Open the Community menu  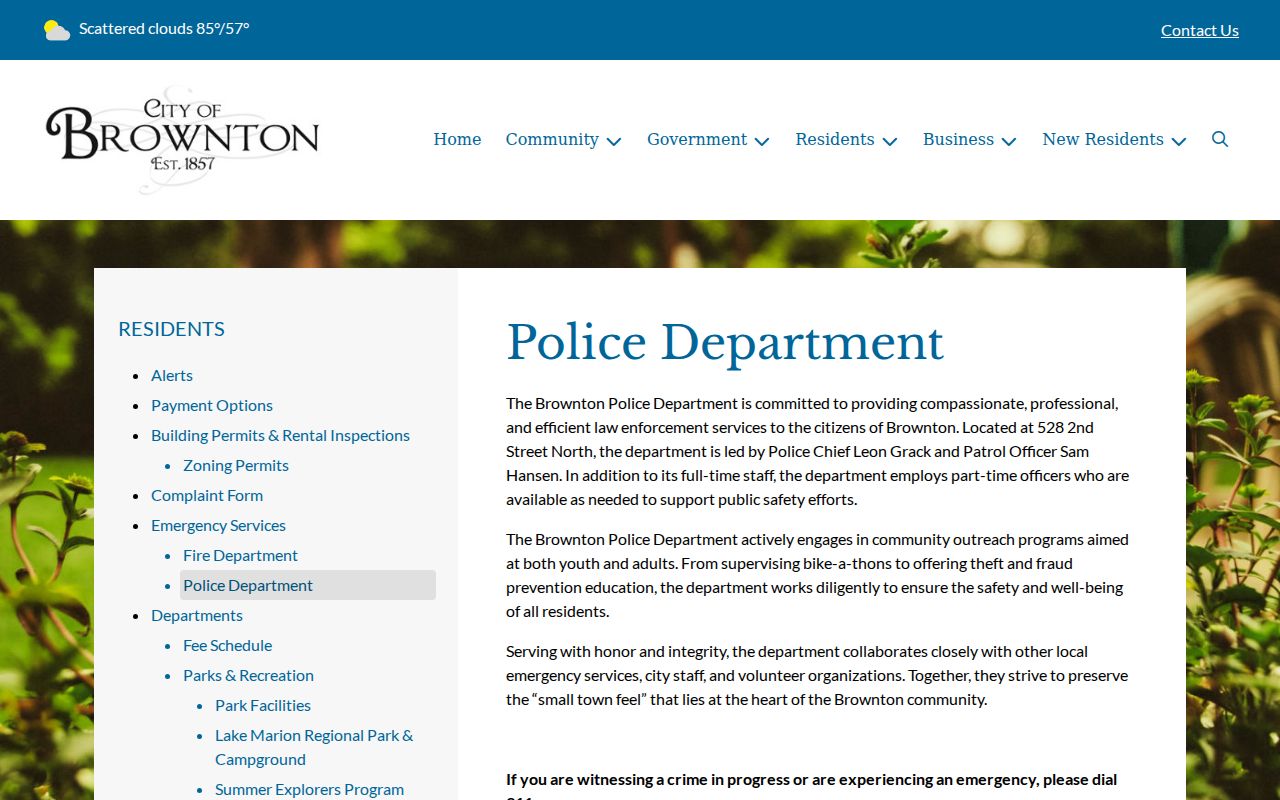pyautogui.click(x=552, y=139)
